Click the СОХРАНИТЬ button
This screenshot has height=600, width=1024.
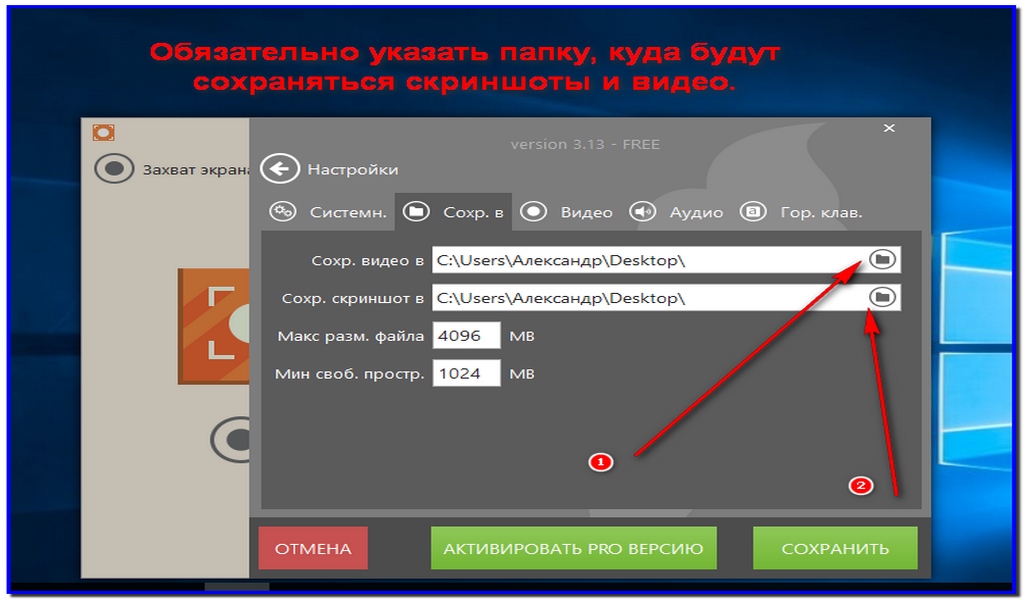click(836, 547)
